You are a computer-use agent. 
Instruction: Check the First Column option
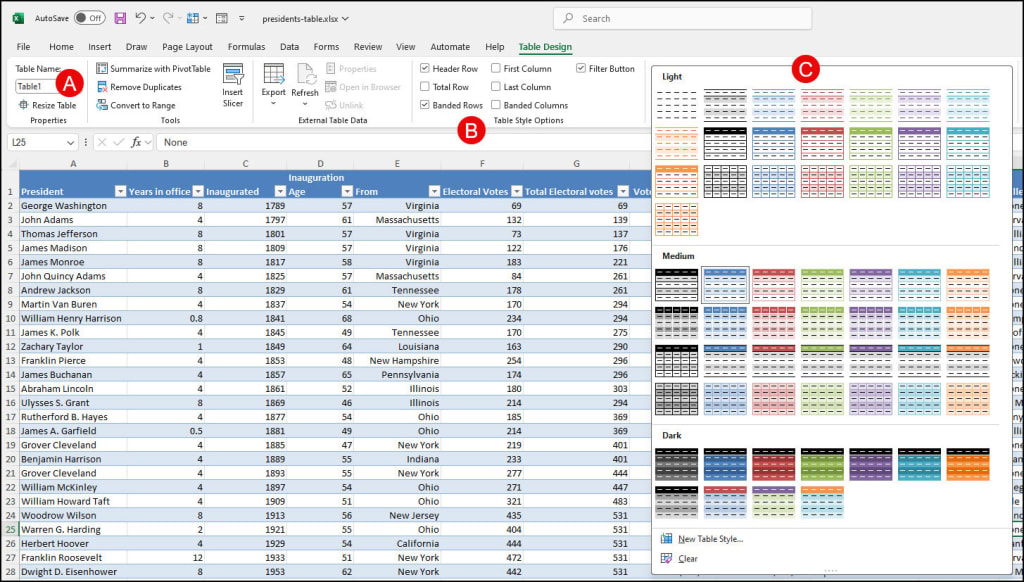click(x=495, y=68)
